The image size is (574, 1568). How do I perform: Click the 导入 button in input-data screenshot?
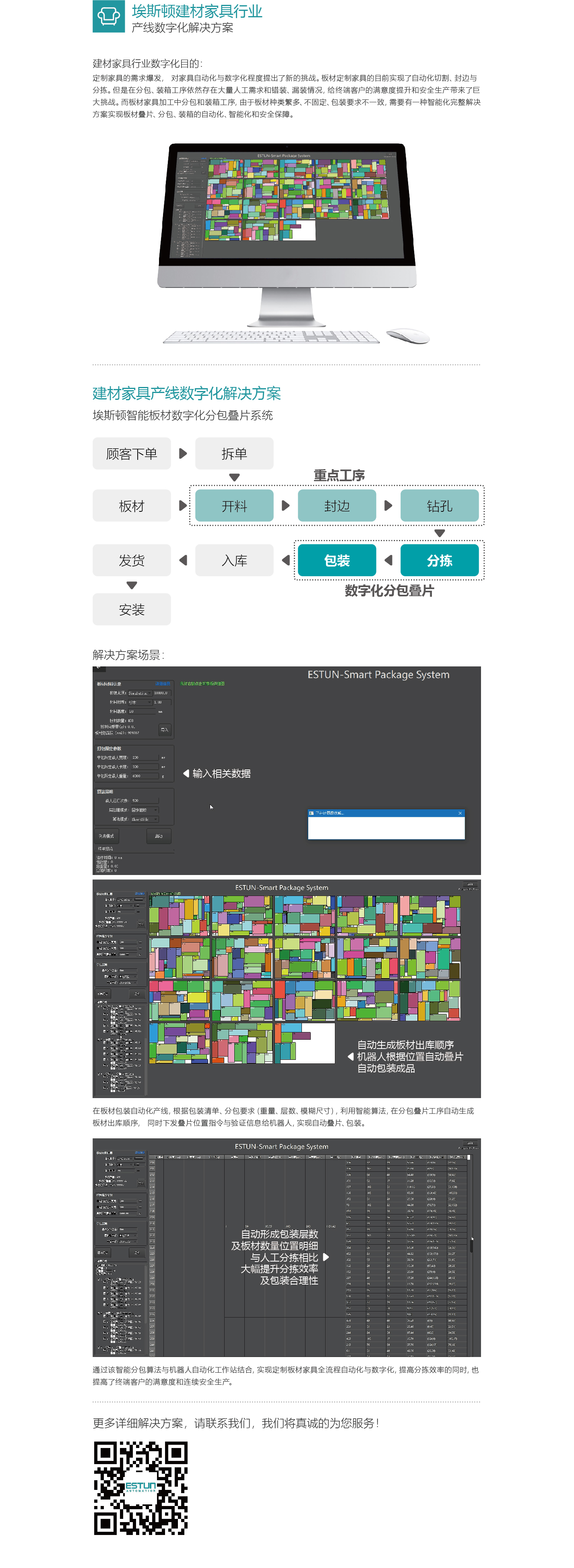(165, 729)
